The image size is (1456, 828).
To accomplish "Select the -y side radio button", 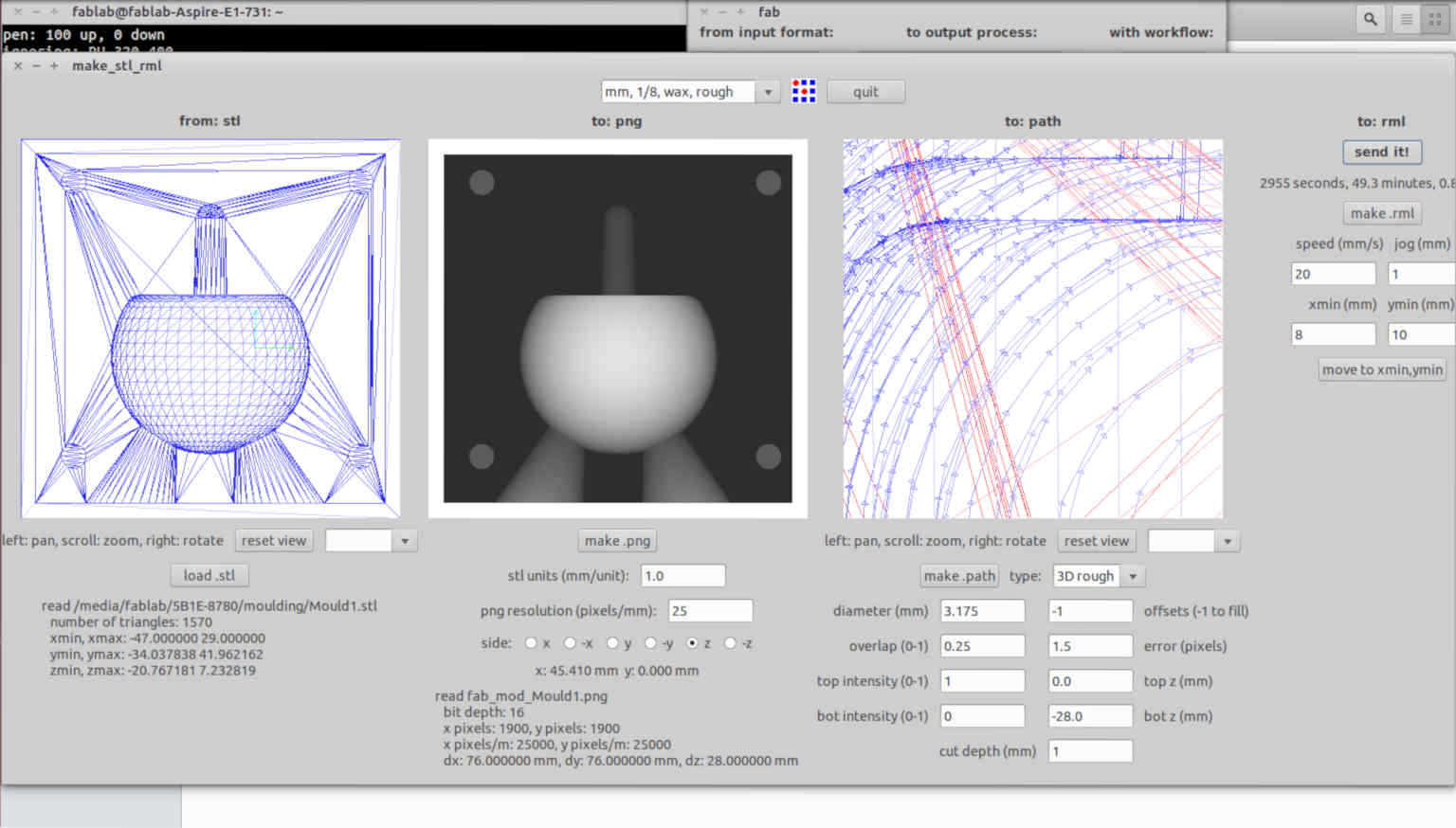I will point(650,643).
